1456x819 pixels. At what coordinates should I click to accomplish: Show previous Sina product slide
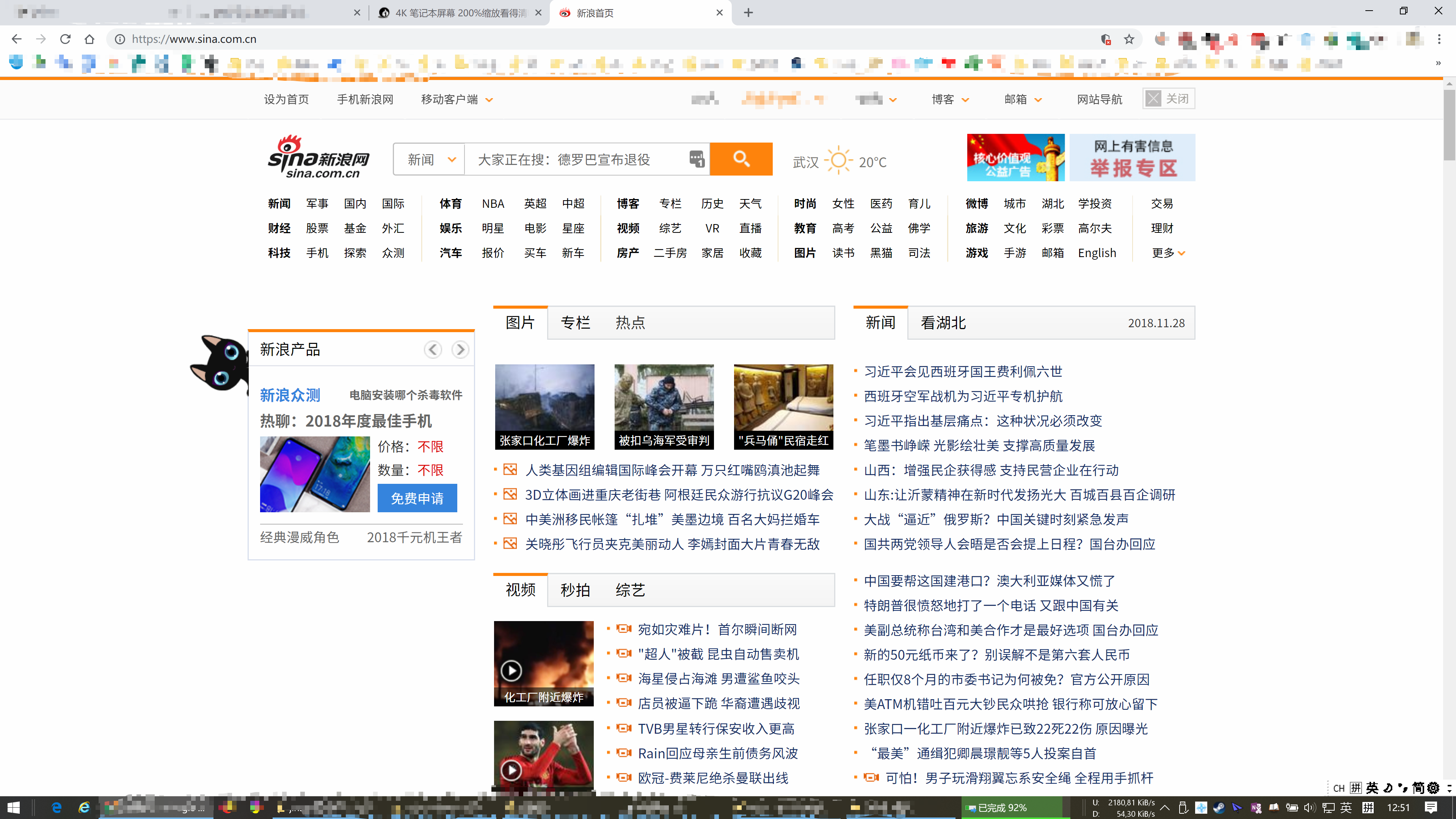tap(433, 349)
